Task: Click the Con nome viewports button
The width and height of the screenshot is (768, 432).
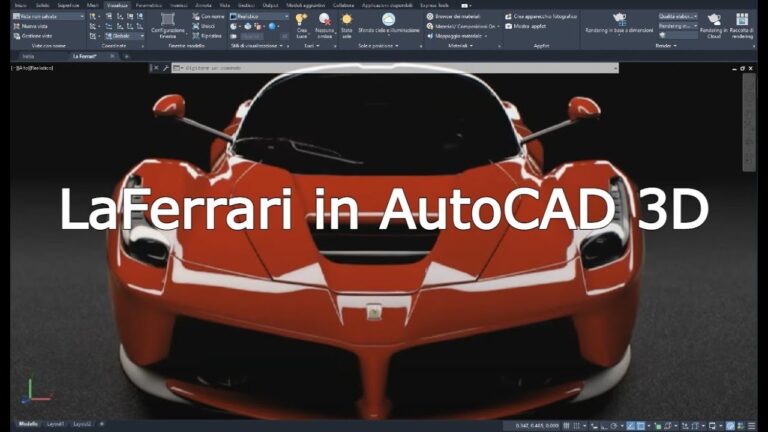Action: 208,16
